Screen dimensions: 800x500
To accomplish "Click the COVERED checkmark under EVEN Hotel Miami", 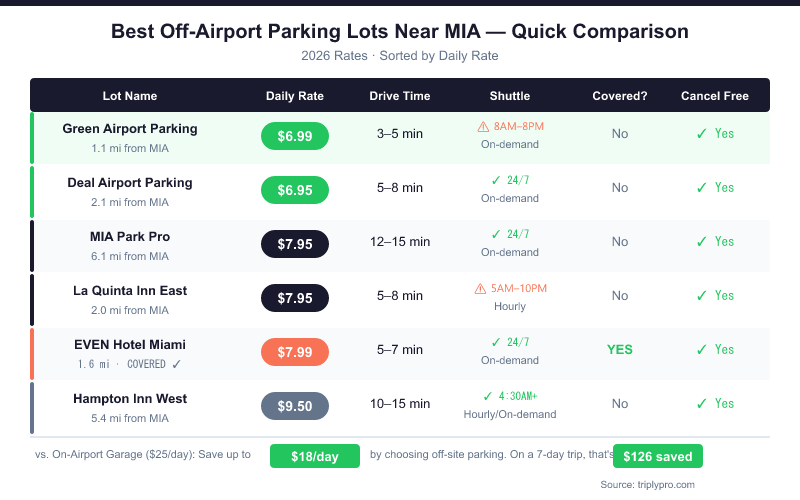I will 177,364.
